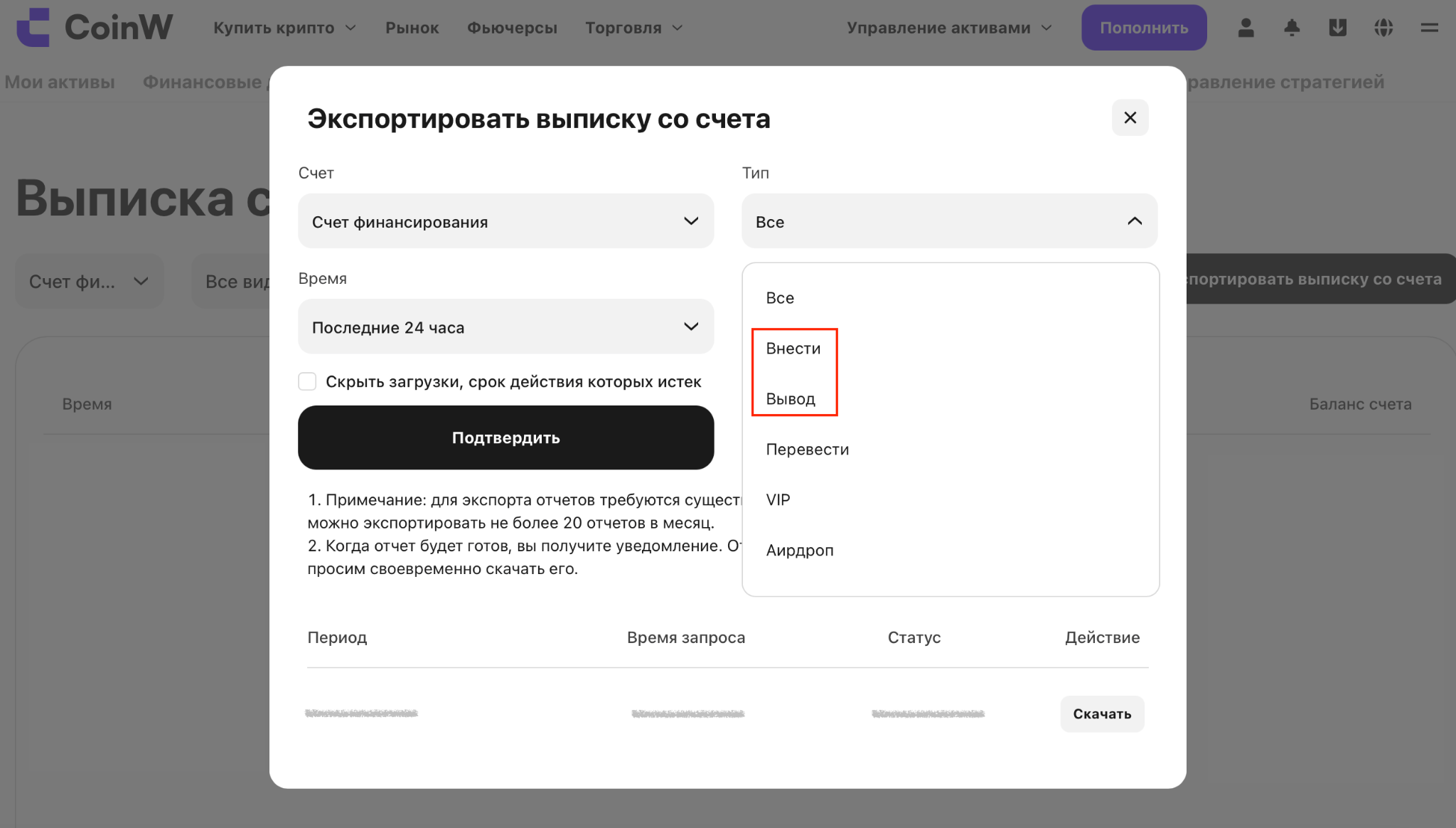1456x828 pixels.
Task: Select 'Внести' in the type list
Action: point(793,349)
